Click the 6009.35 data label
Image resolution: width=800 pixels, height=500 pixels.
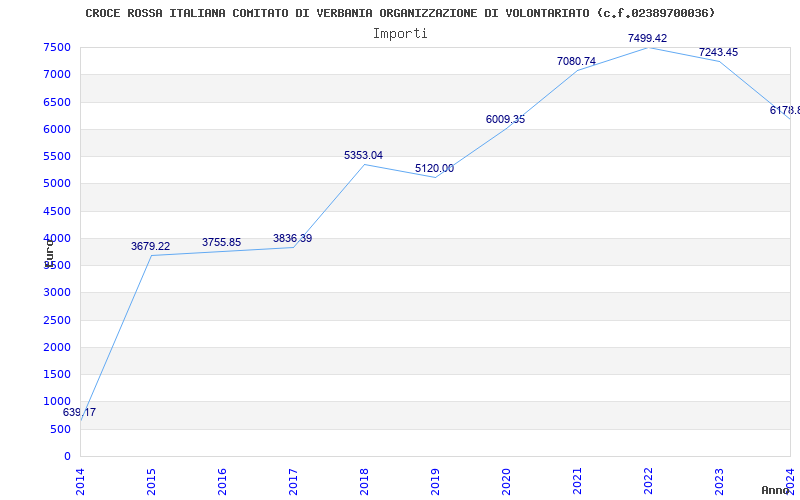505,119
